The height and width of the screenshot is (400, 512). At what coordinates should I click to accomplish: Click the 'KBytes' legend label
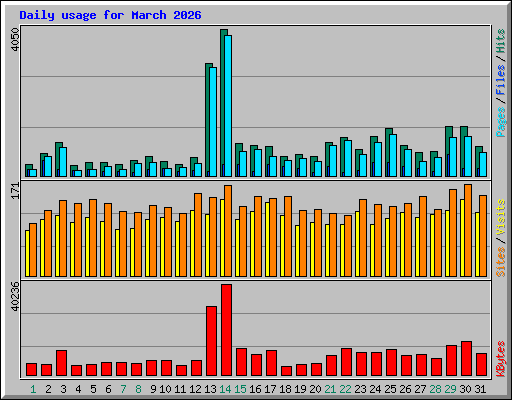[x=500, y=359]
